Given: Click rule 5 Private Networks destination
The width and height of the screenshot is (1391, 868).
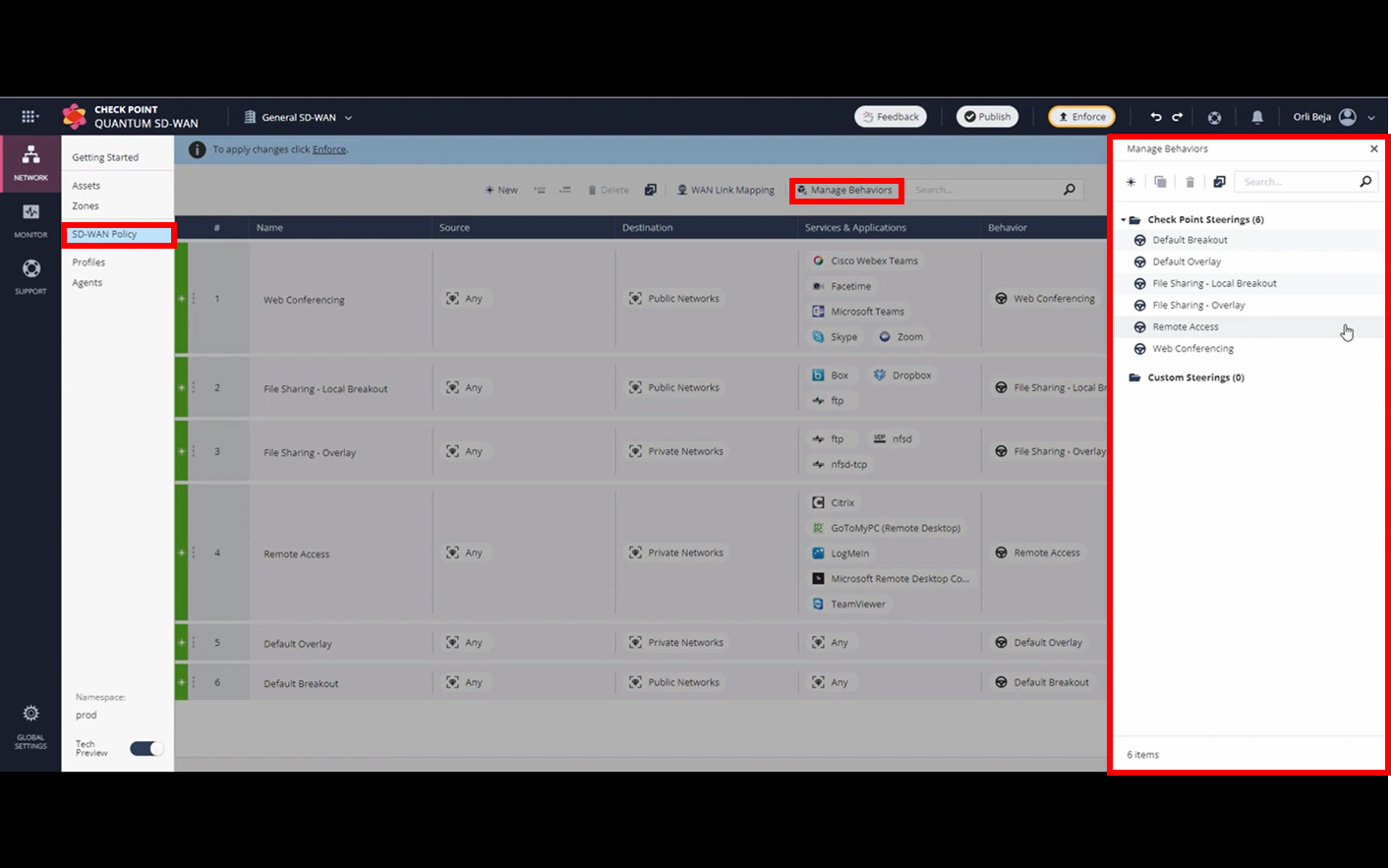Looking at the screenshot, I should tap(676, 643).
